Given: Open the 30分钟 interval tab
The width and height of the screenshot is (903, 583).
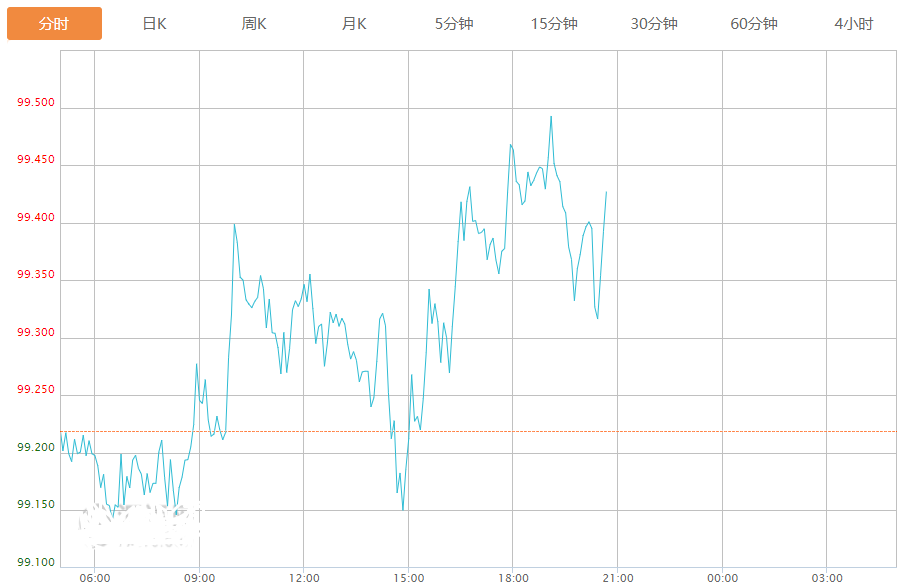Looking at the screenshot, I should click(654, 23).
